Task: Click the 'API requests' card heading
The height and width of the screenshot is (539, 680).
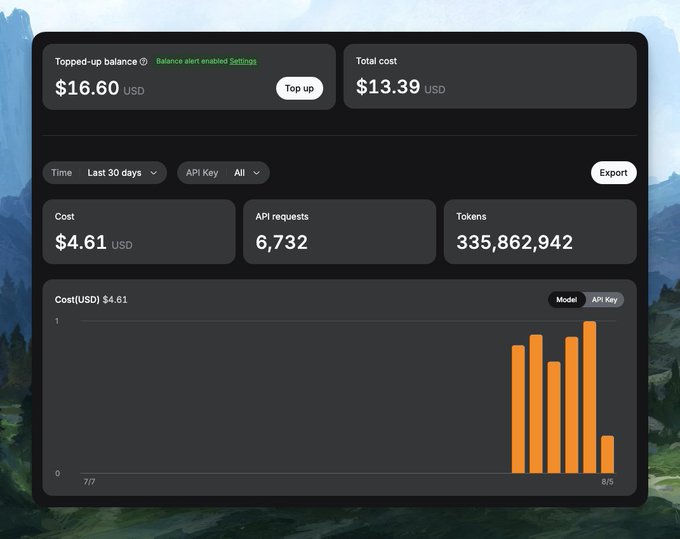Action: (282, 216)
